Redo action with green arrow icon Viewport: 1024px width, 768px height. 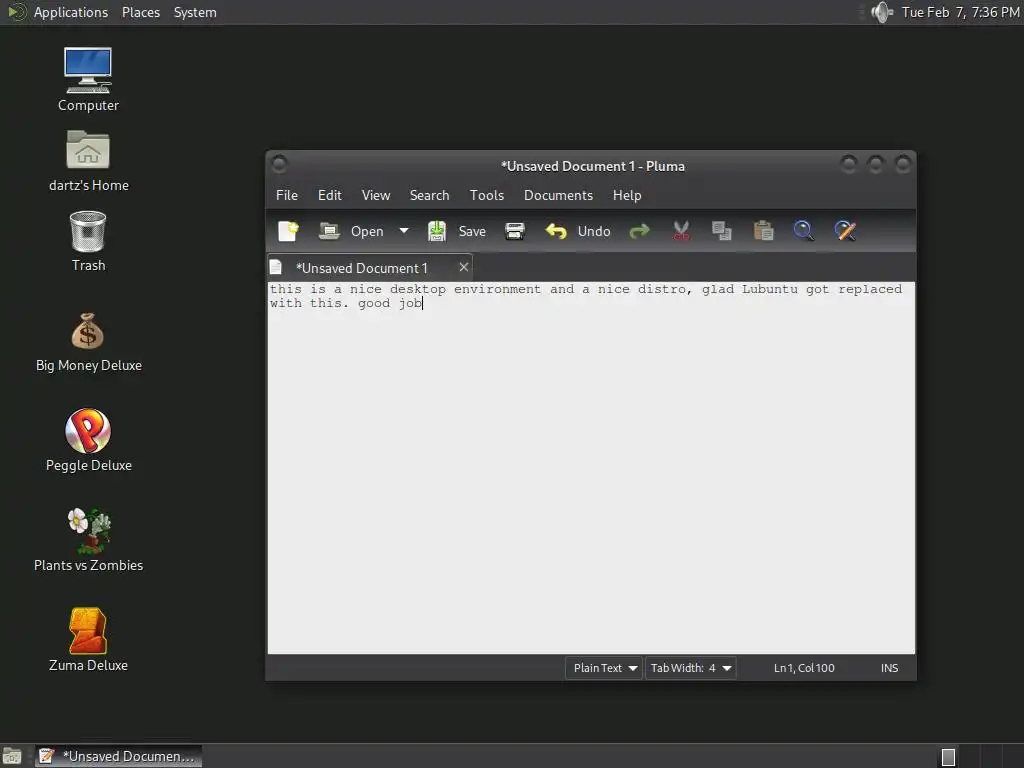[x=639, y=231]
